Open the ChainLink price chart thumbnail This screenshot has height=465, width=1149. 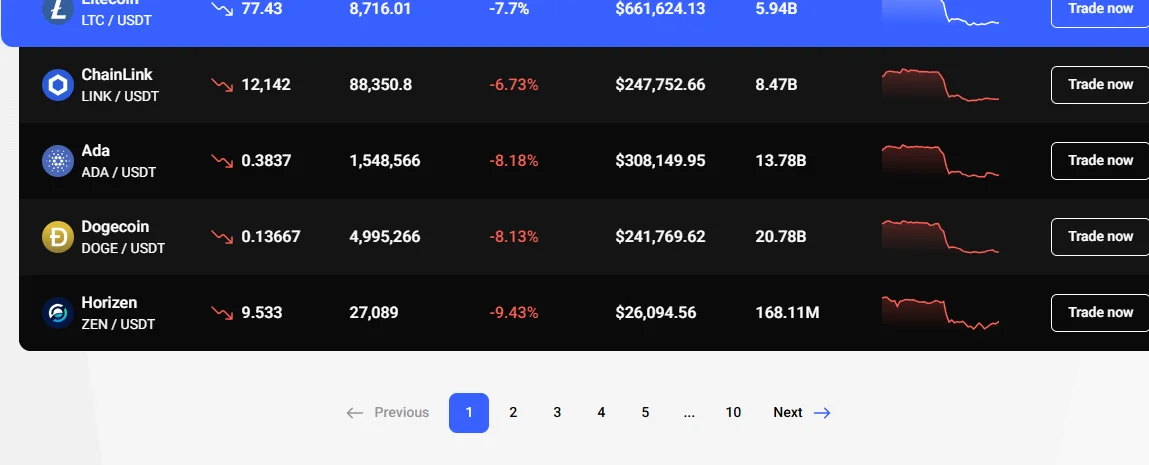coord(940,85)
